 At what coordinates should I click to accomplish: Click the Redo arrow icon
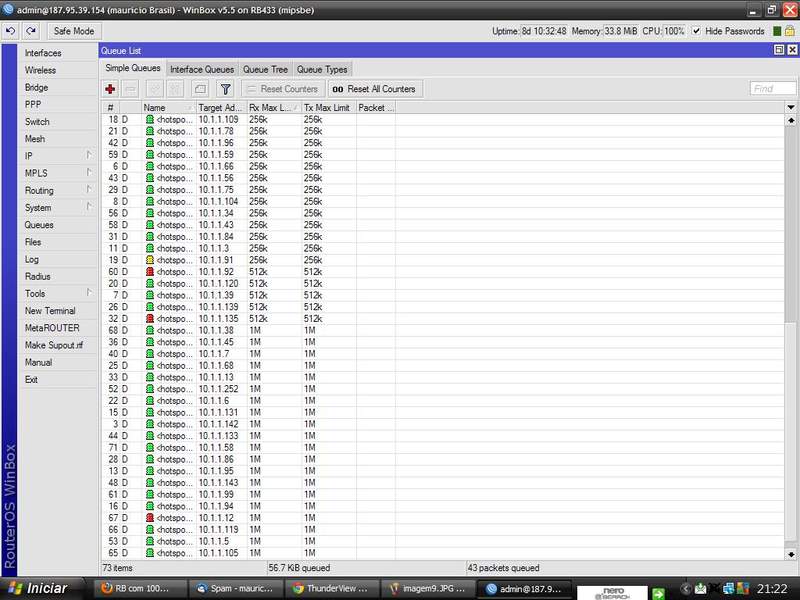[31, 31]
